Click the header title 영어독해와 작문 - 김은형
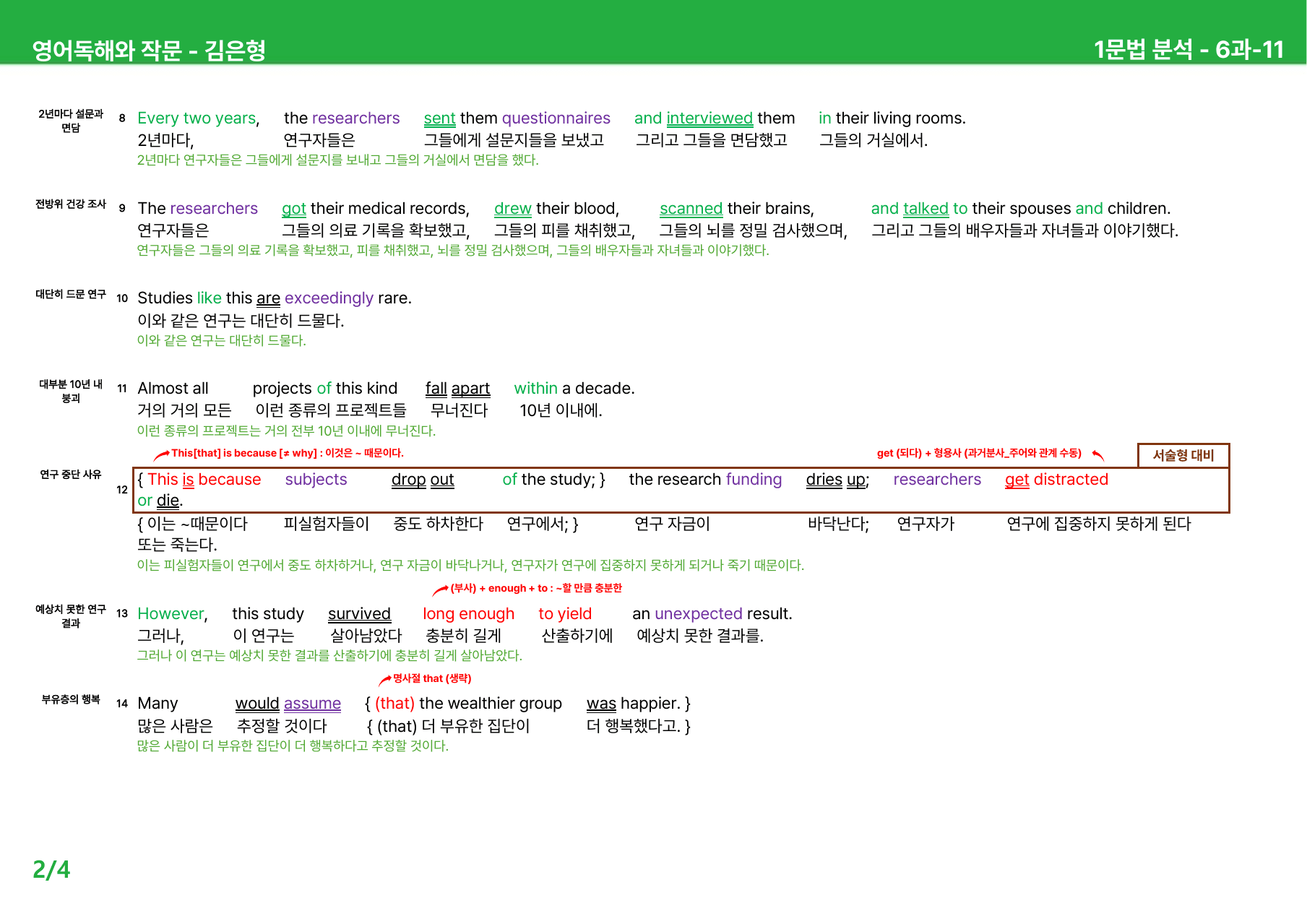Image resolution: width=1307 pixels, height=924 pixels. 149,50
